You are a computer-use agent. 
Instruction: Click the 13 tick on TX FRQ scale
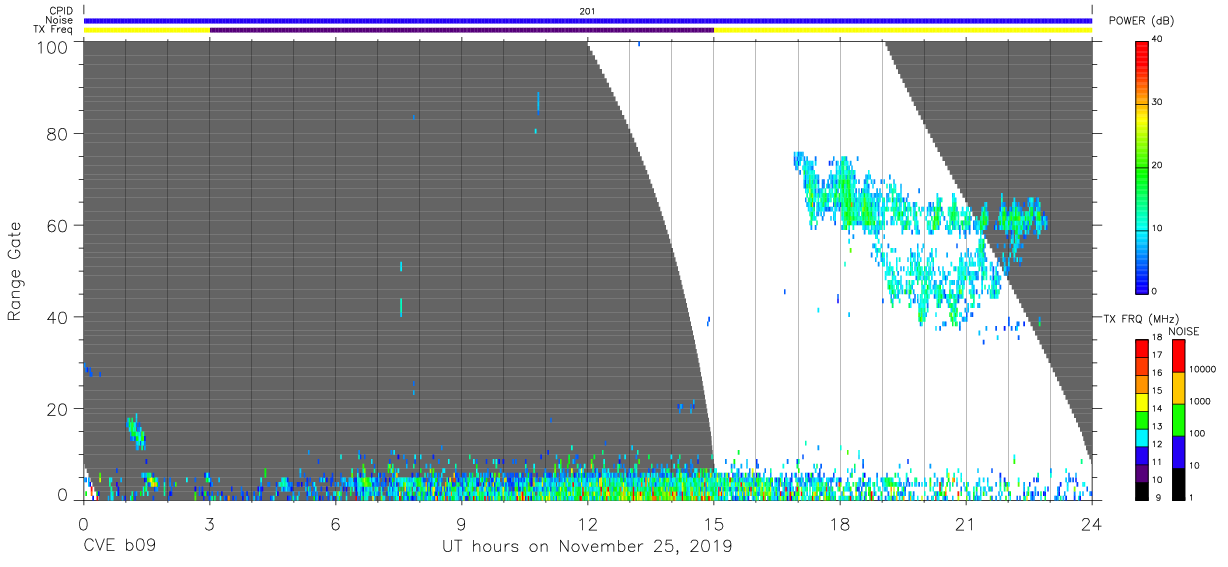tap(1157, 426)
